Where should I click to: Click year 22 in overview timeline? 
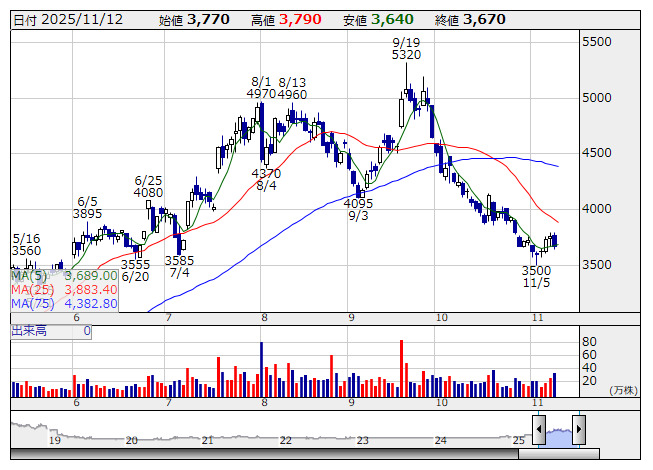click(x=285, y=440)
